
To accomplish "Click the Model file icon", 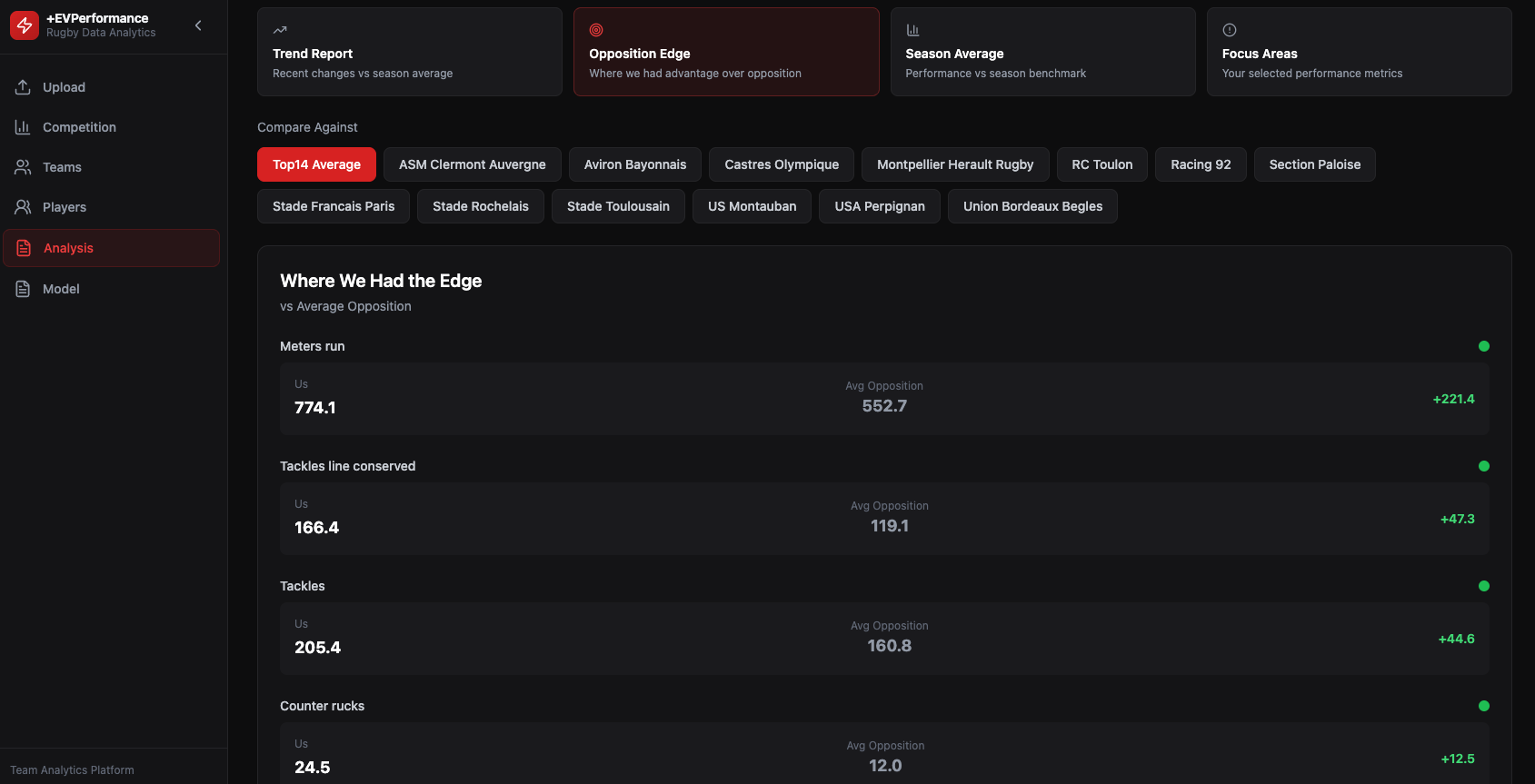I will click(23, 289).
